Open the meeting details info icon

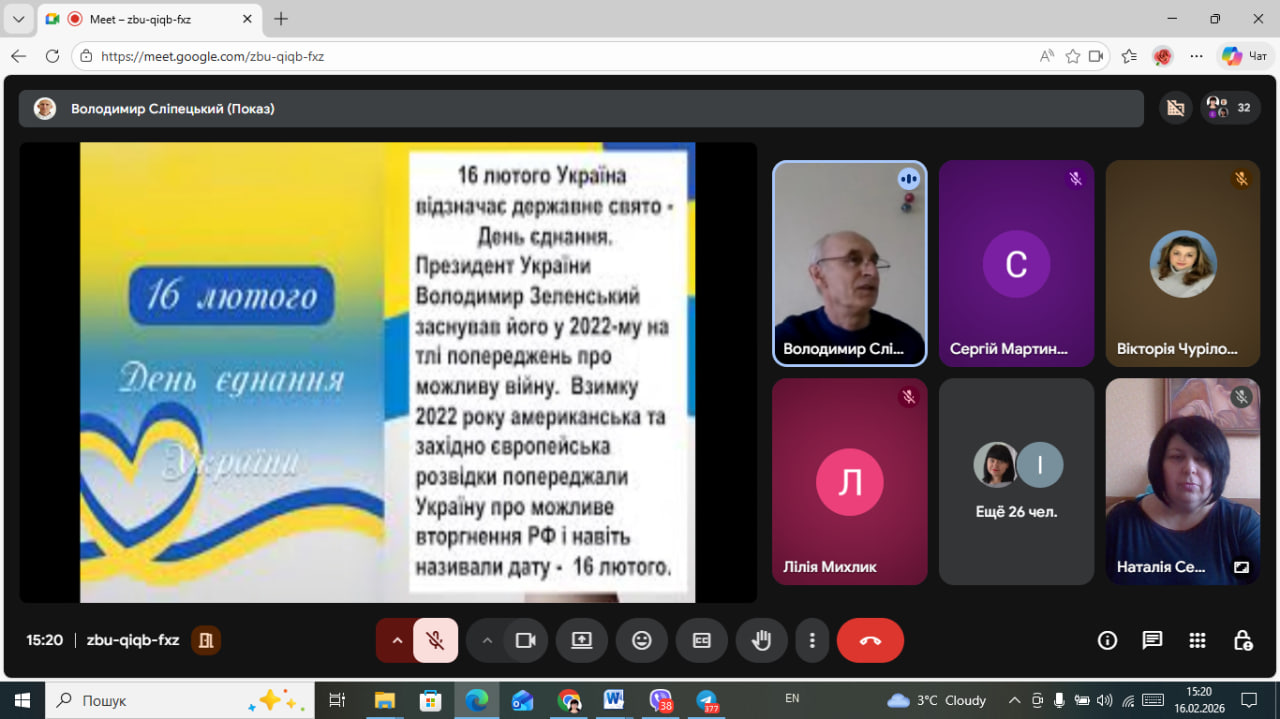click(x=1107, y=641)
